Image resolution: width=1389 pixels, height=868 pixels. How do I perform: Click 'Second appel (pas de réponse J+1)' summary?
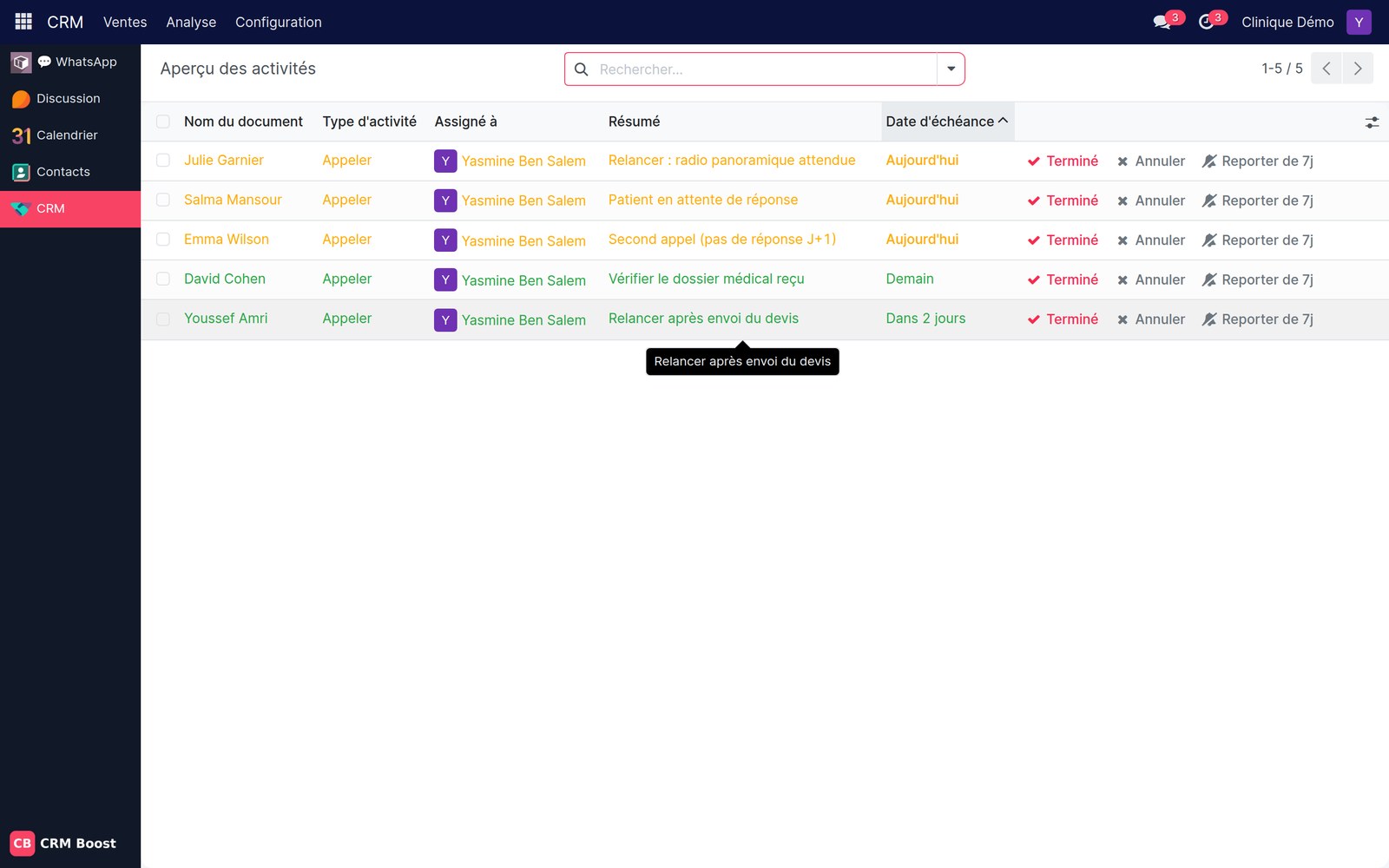click(x=722, y=240)
